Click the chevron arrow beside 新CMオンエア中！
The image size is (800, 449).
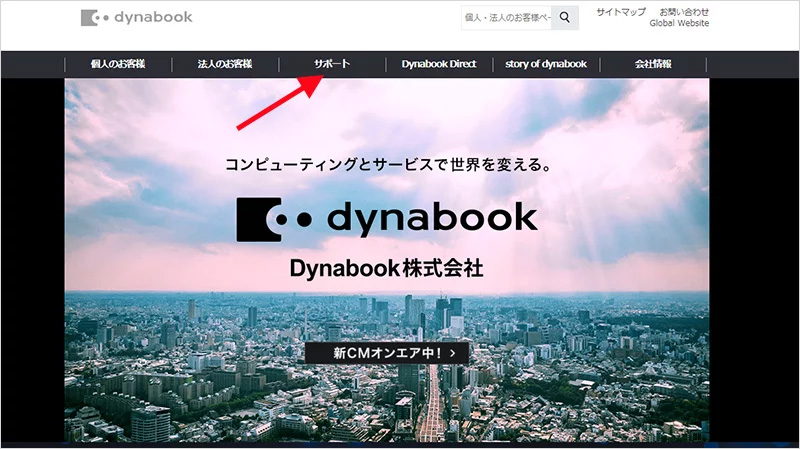pyautogui.click(x=453, y=353)
